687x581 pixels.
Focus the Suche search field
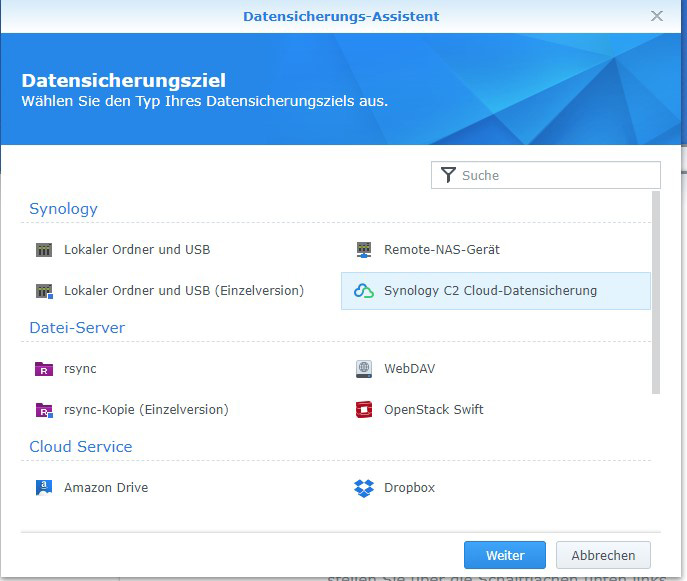coord(545,175)
